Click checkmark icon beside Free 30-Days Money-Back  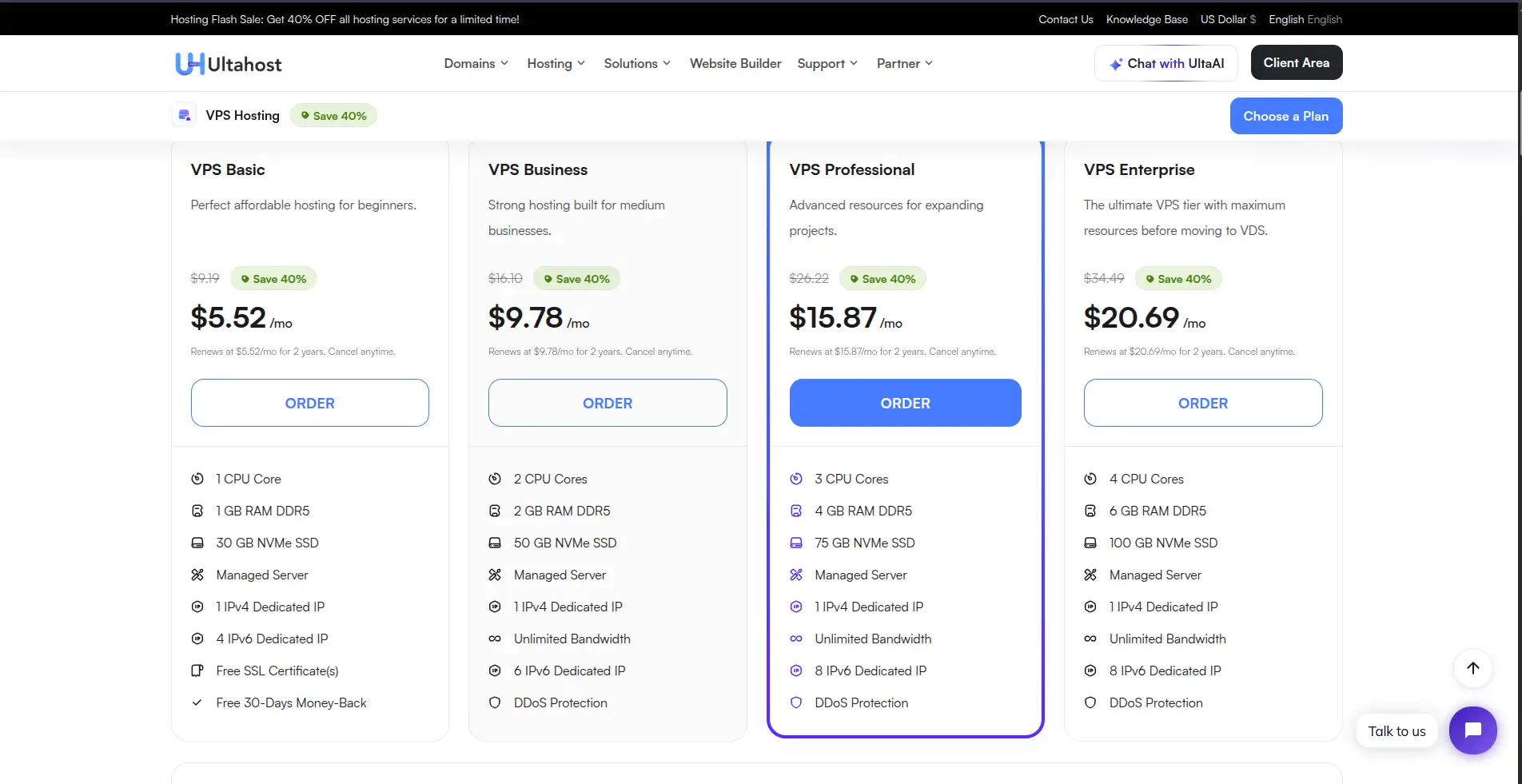point(197,702)
